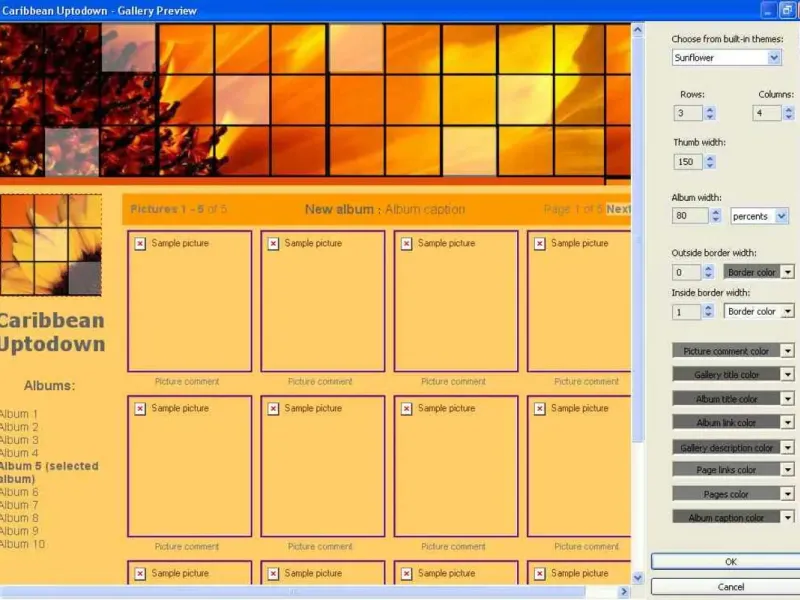Click the New album title text
Viewport: 800px width, 600px height.
339,209
